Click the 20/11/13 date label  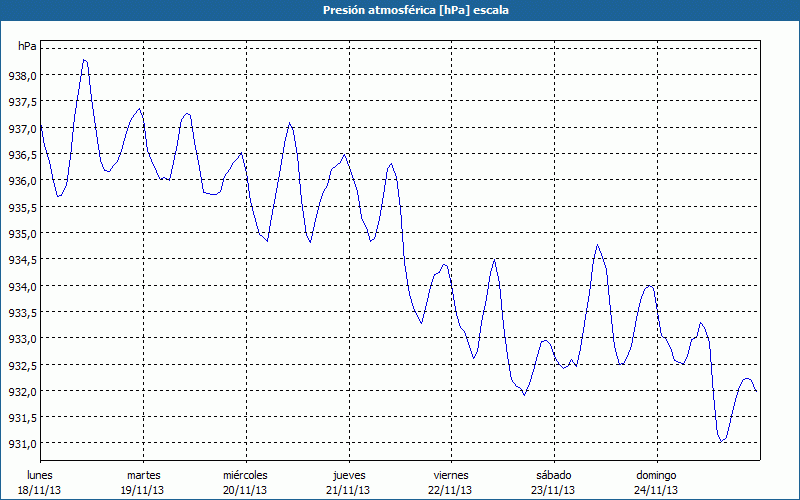[x=245, y=490]
